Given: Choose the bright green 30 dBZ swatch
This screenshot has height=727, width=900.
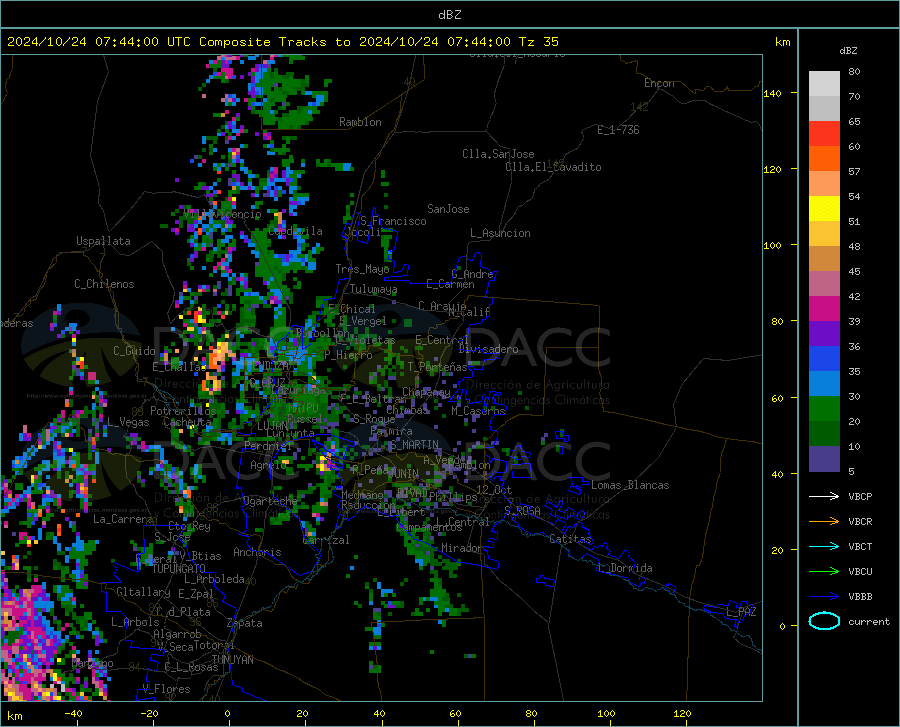Looking at the screenshot, I should [824, 409].
